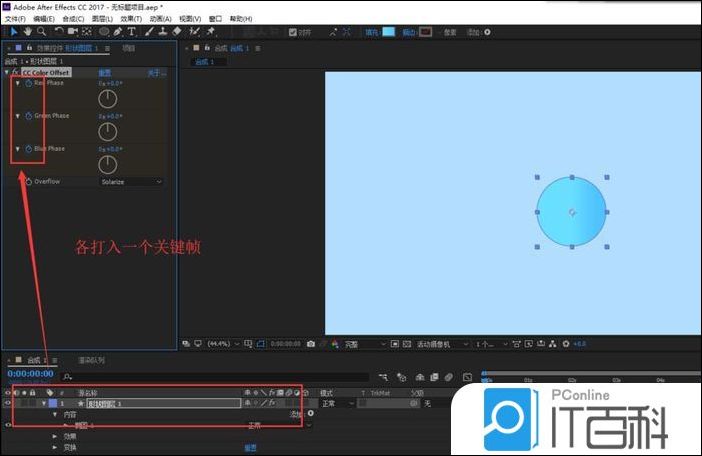
Task: Click the 关于 link in effect controls
Action: click(153, 73)
